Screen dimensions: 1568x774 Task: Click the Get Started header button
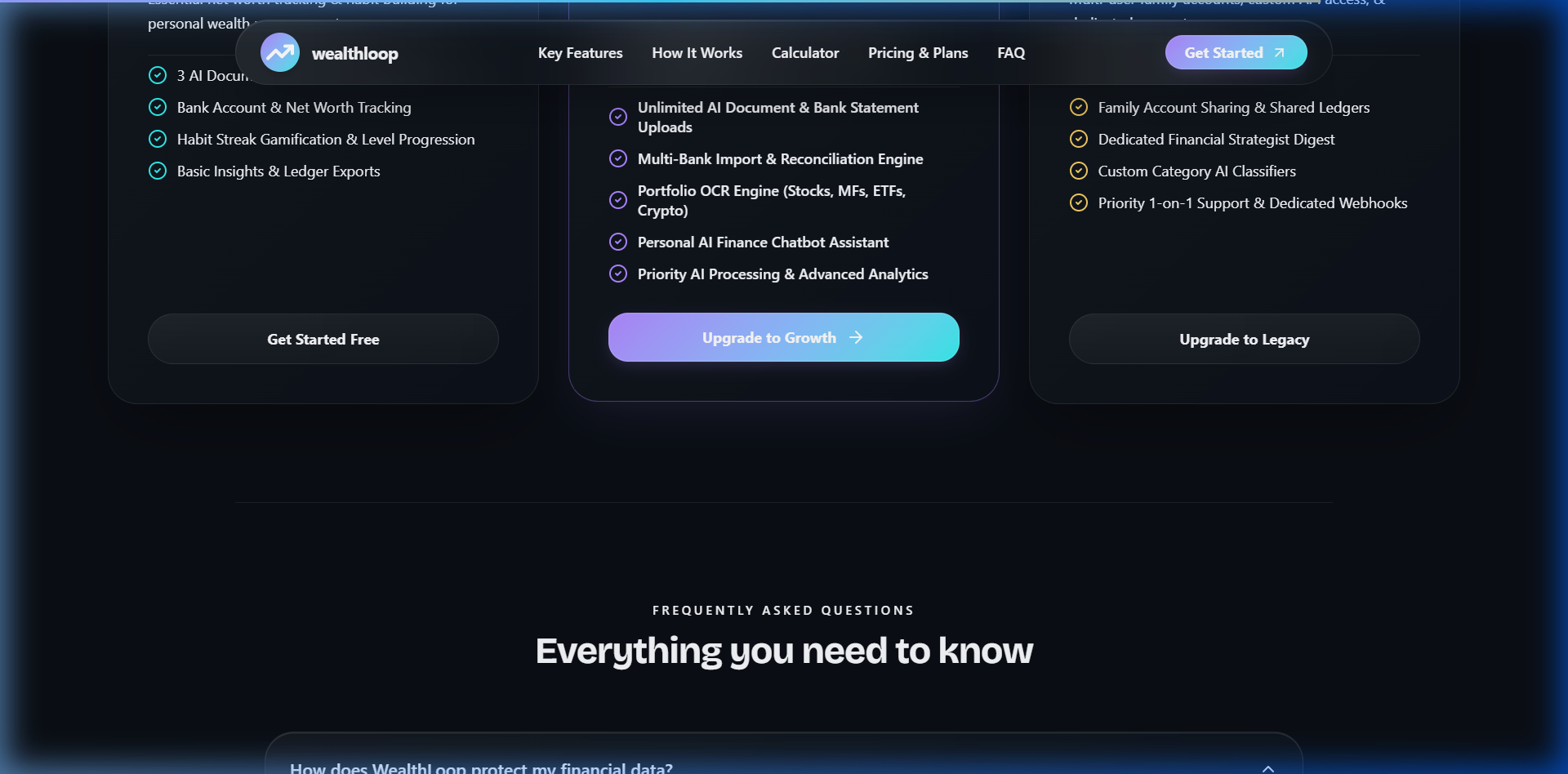point(1236,52)
